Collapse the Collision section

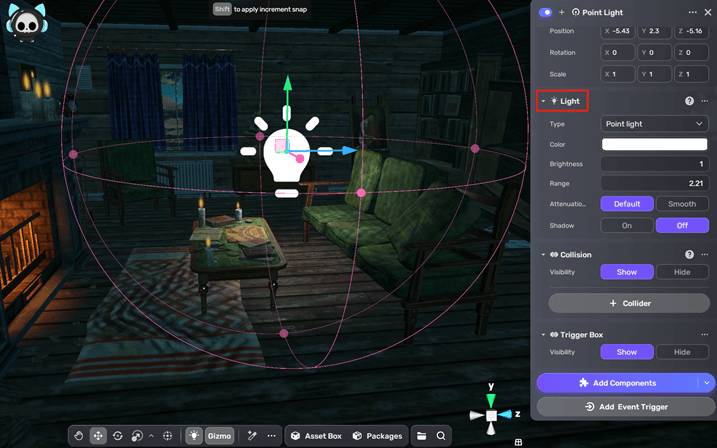(x=543, y=255)
